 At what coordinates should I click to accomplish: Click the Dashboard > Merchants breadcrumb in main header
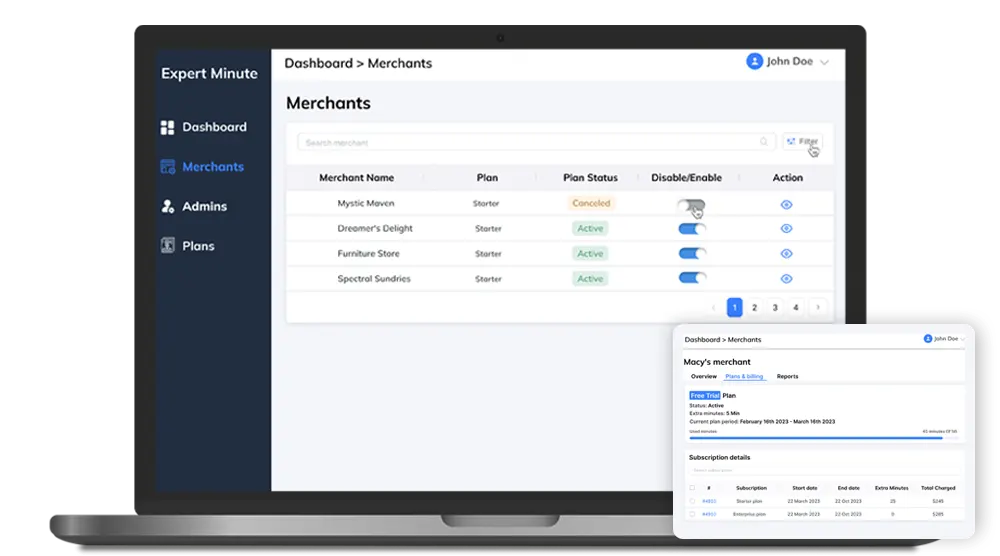(358, 63)
